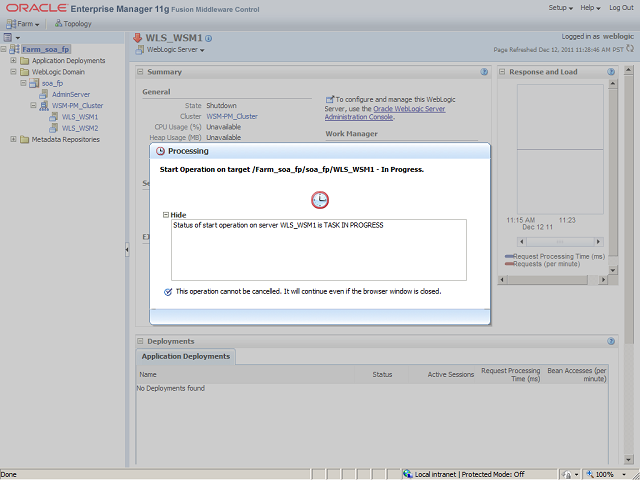This screenshot has width=640, height=480.
Task: Open the Deployments panel help icon
Action: click(625, 341)
